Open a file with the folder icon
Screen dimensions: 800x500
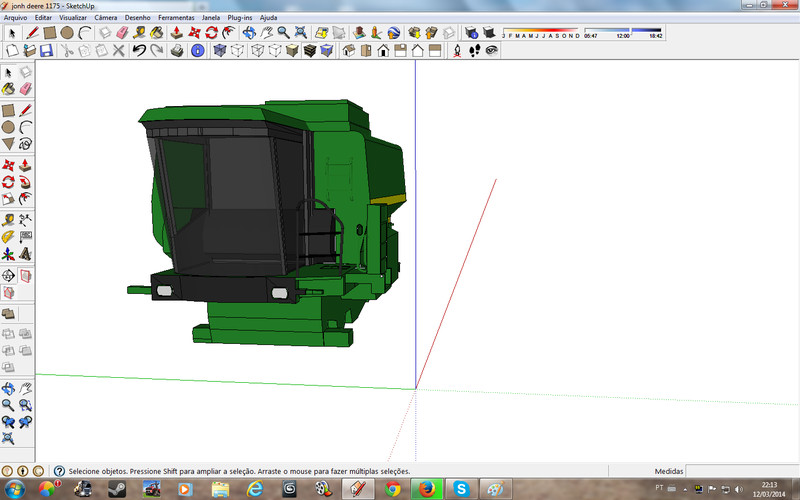click(30, 50)
